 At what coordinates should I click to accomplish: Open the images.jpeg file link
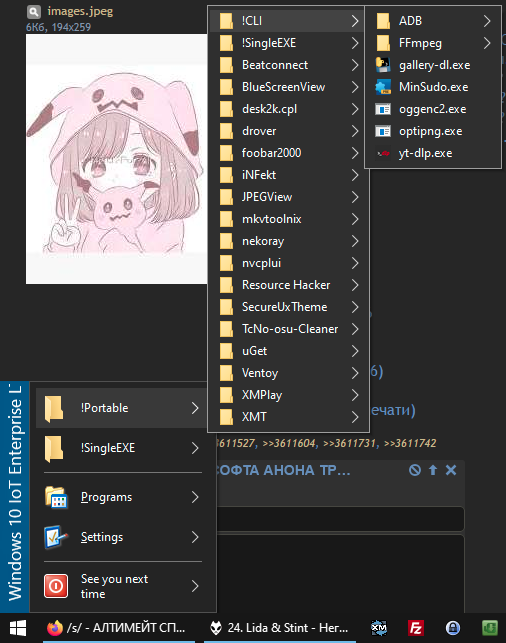point(80,11)
